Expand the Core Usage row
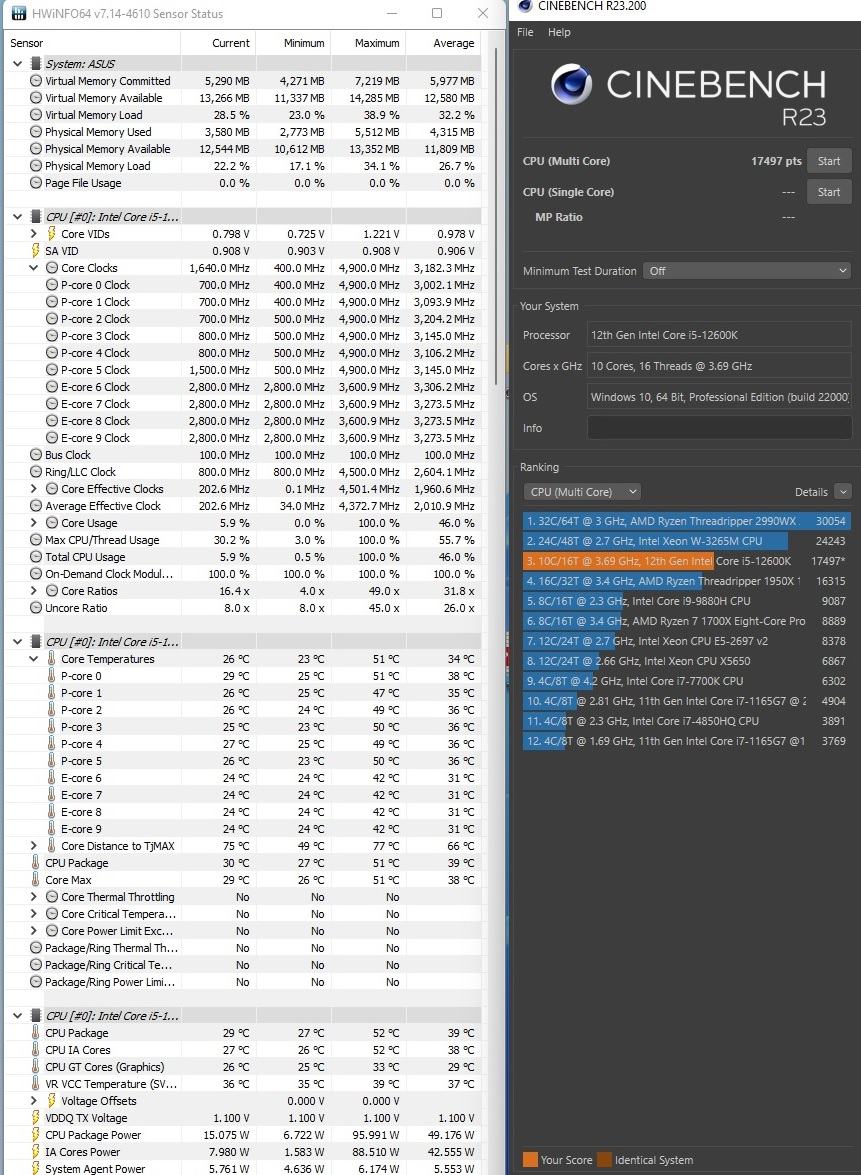 tap(34, 523)
